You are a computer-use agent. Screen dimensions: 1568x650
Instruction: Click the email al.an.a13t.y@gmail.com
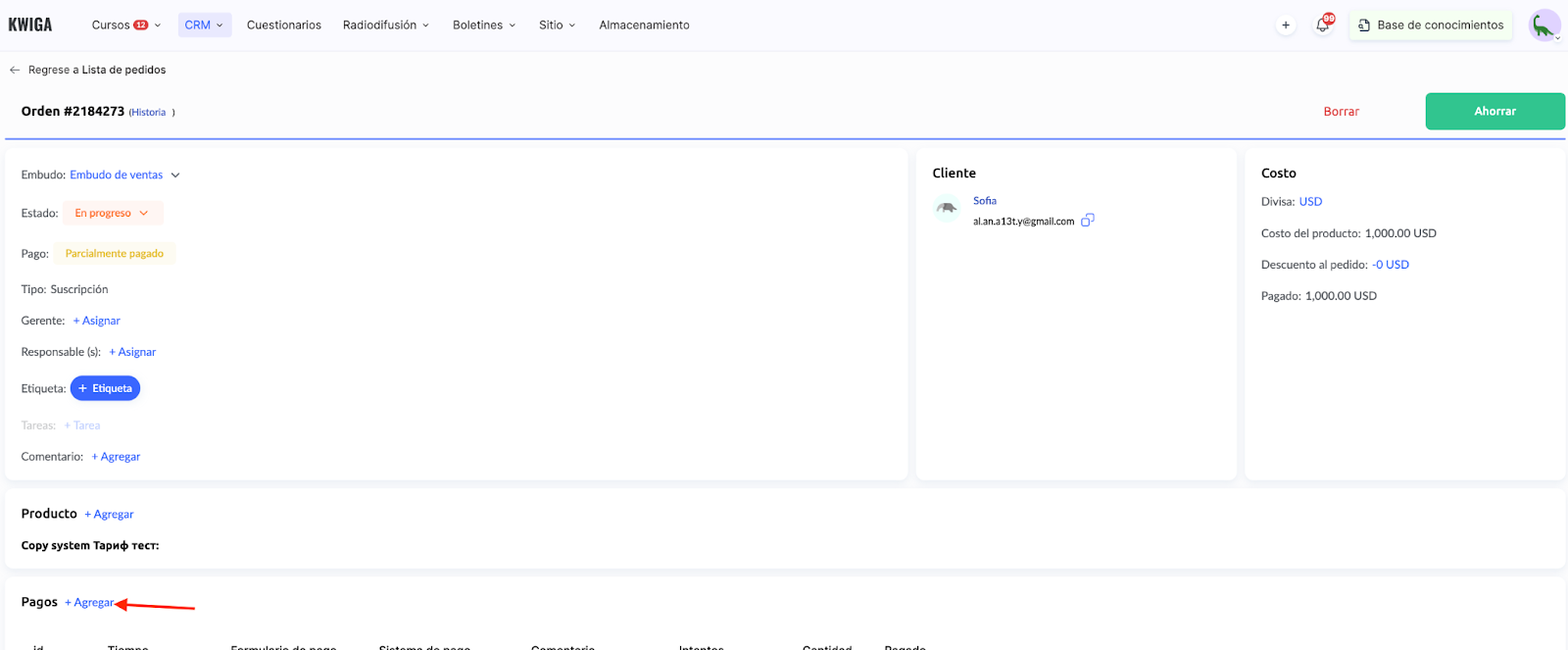pos(1023,222)
